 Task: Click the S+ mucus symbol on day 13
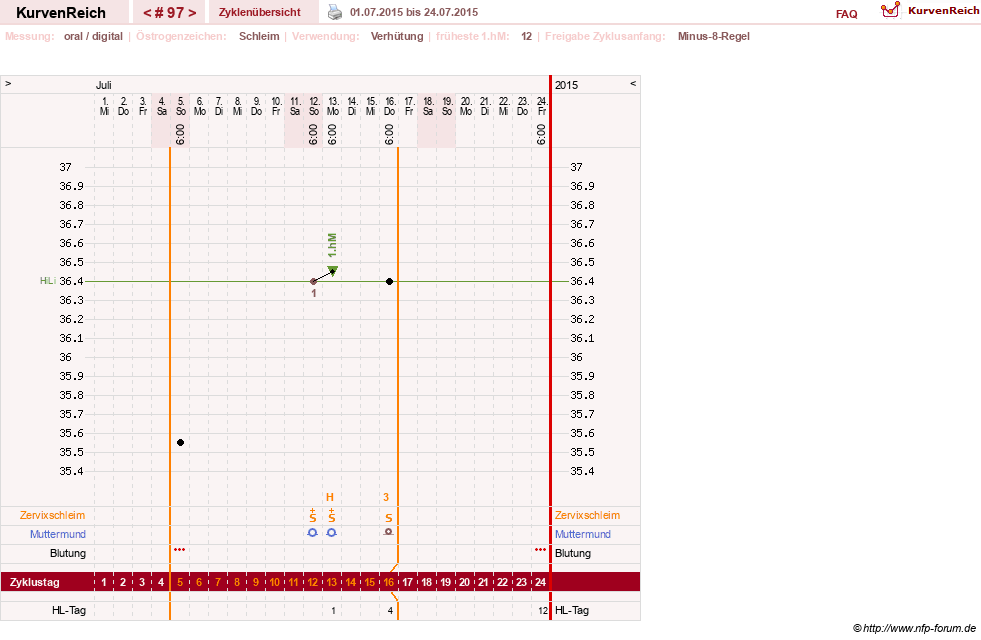pos(332,516)
